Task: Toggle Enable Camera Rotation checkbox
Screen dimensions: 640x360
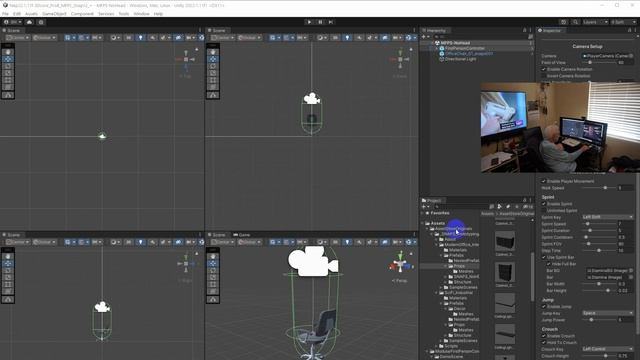Action: tap(544, 69)
